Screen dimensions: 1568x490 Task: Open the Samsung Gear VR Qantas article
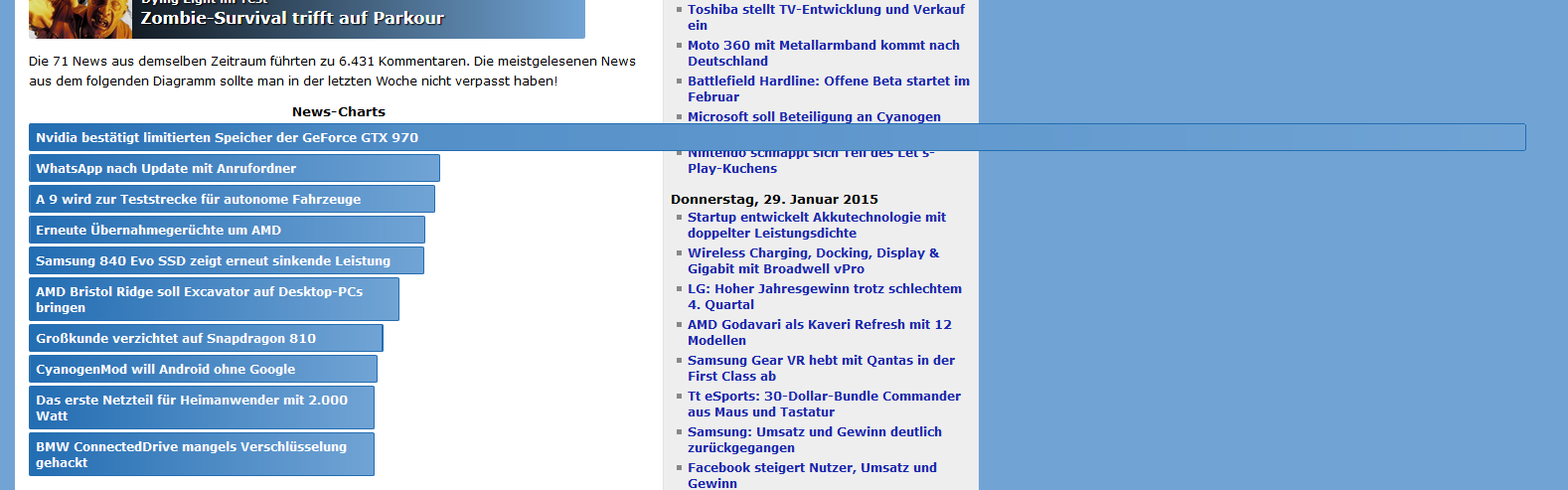[821, 368]
